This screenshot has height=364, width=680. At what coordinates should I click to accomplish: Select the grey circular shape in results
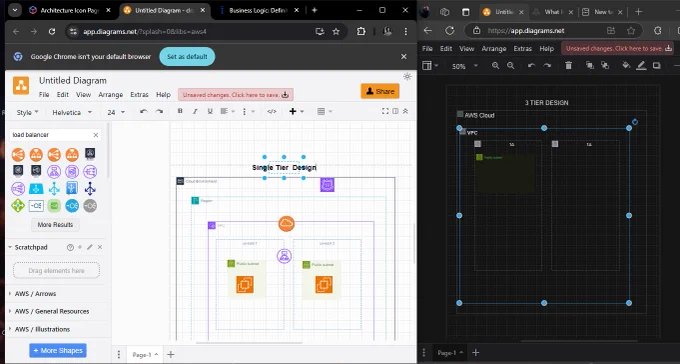coord(90,206)
